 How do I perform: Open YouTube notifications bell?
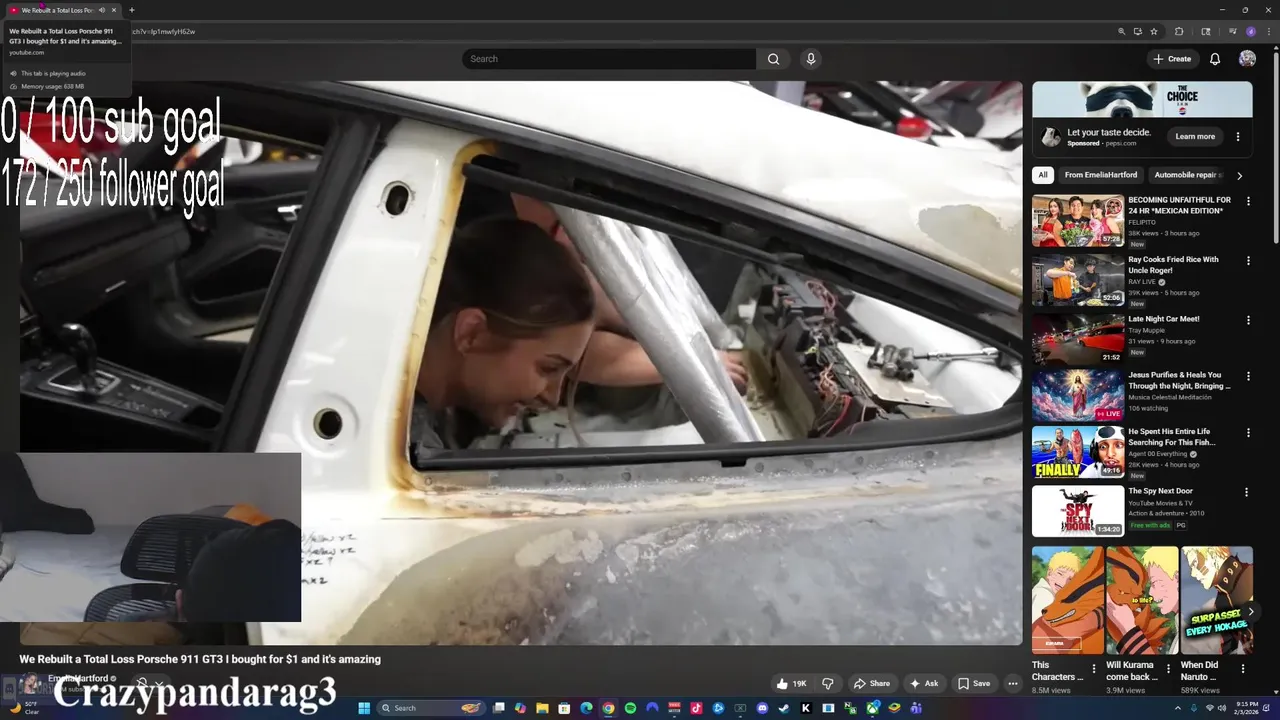(1215, 59)
